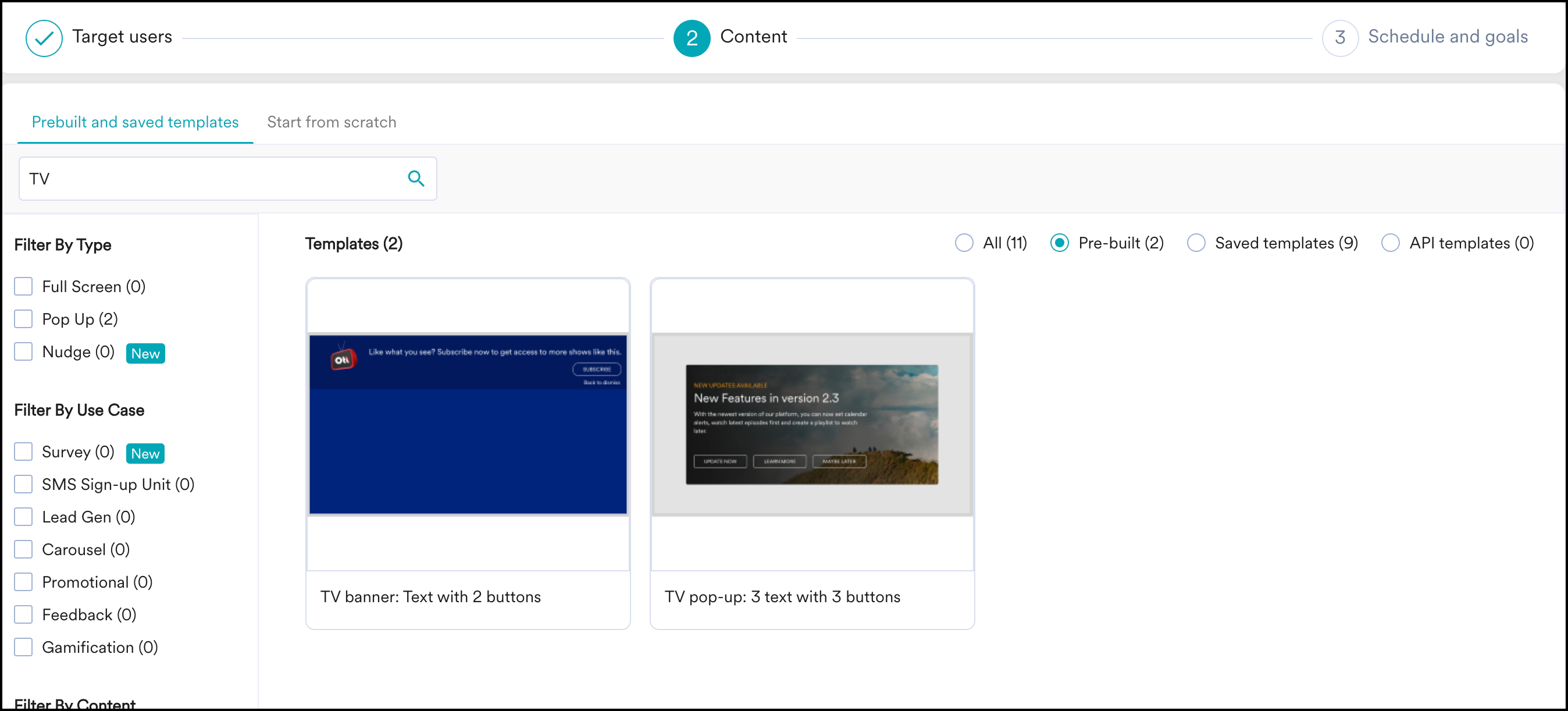Click the Target users step label
Image resolution: width=1568 pixels, height=711 pixels.
click(x=122, y=37)
